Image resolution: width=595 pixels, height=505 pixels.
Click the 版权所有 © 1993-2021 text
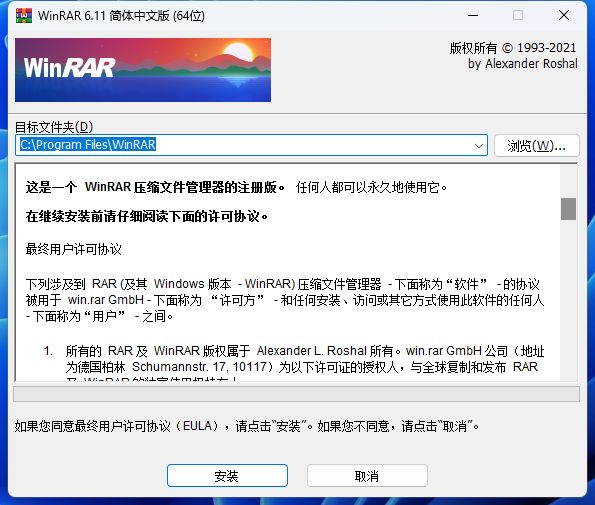click(513, 48)
